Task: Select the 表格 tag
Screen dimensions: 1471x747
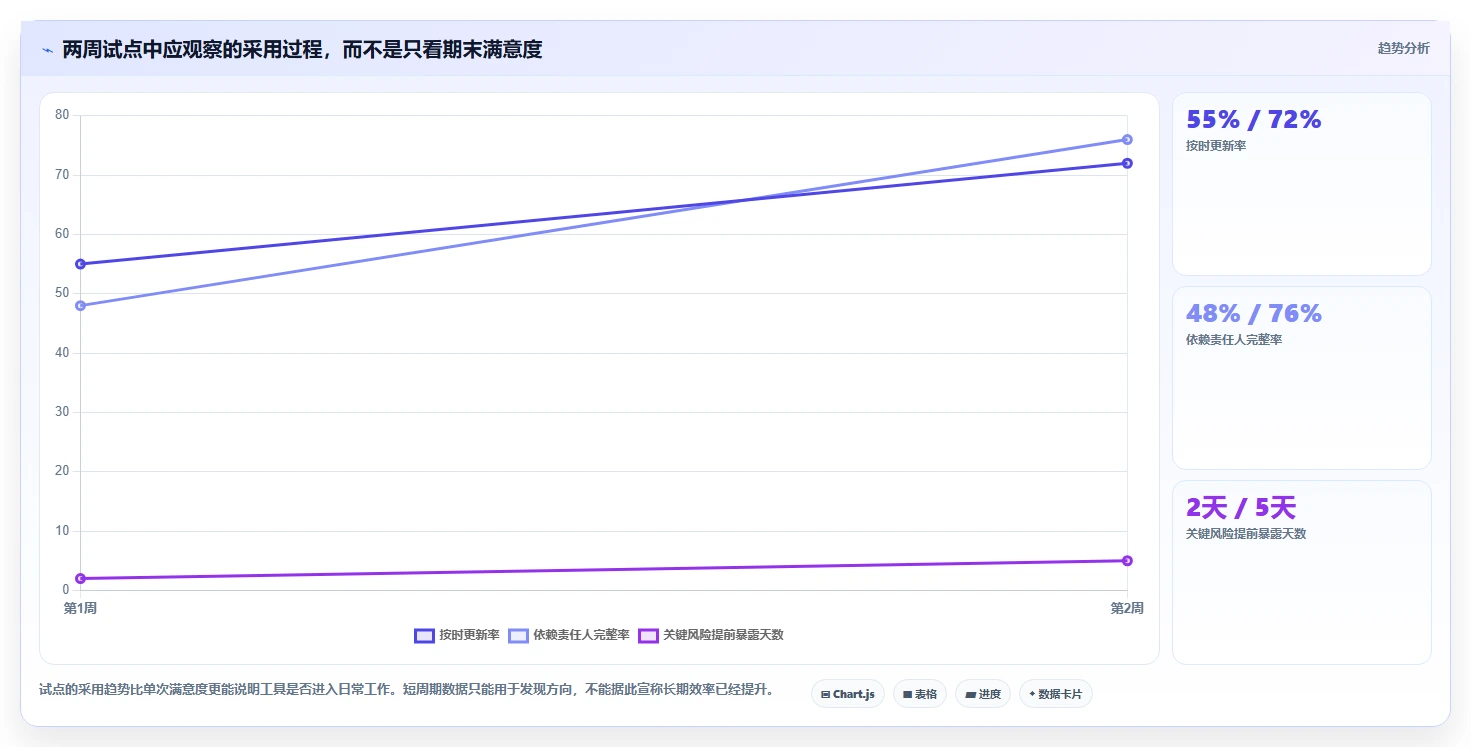Action: point(920,694)
